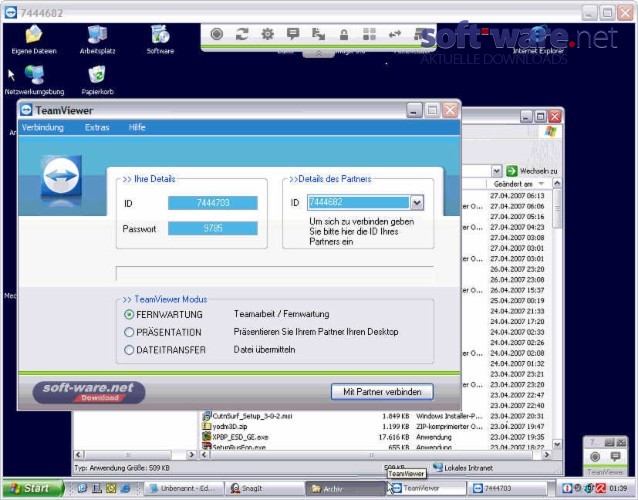The image size is (638, 500).
Task: Switch to the TeamViewer taskbar button
Action: point(426,489)
